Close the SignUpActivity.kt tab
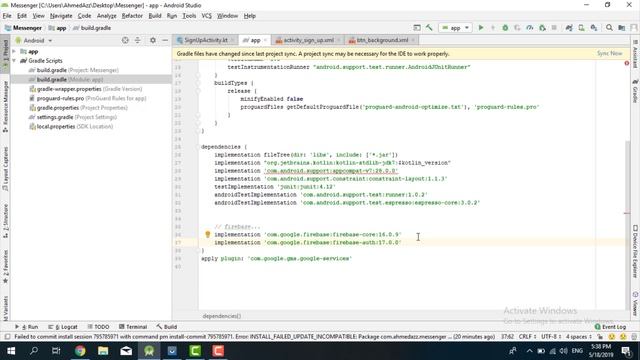Viewport: 640px width, 360px height. [232, 40]
